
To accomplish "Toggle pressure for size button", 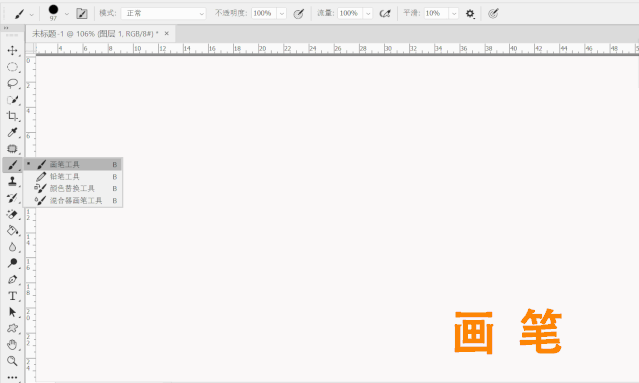I will 493,13.
